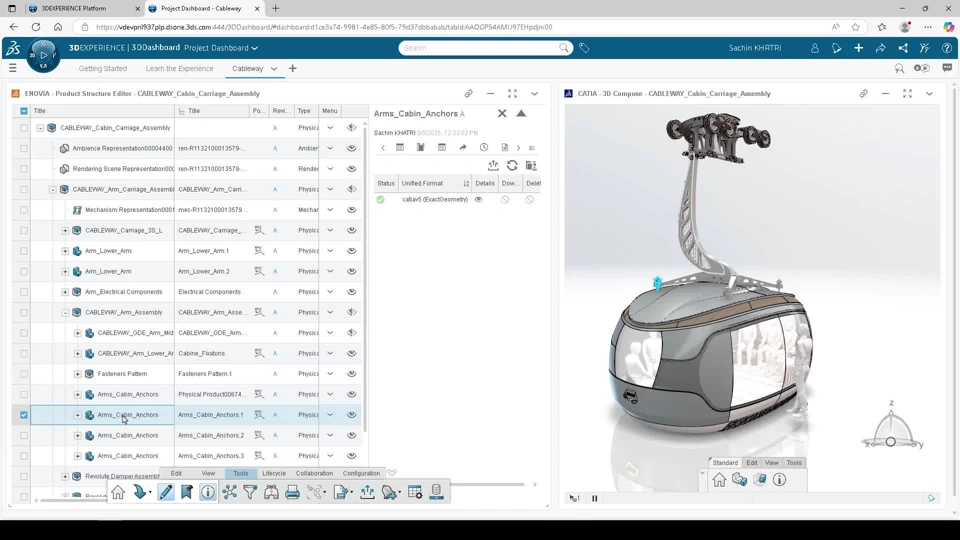Collapse the CABLEWAY_Cabin_Carriage_Assembly root node

click(x=40, y=128)
